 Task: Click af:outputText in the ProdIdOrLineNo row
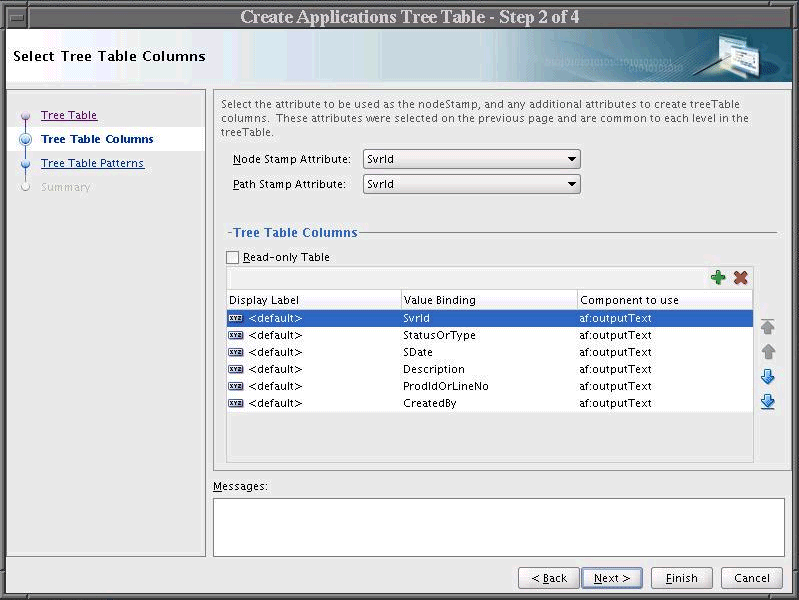615,386
